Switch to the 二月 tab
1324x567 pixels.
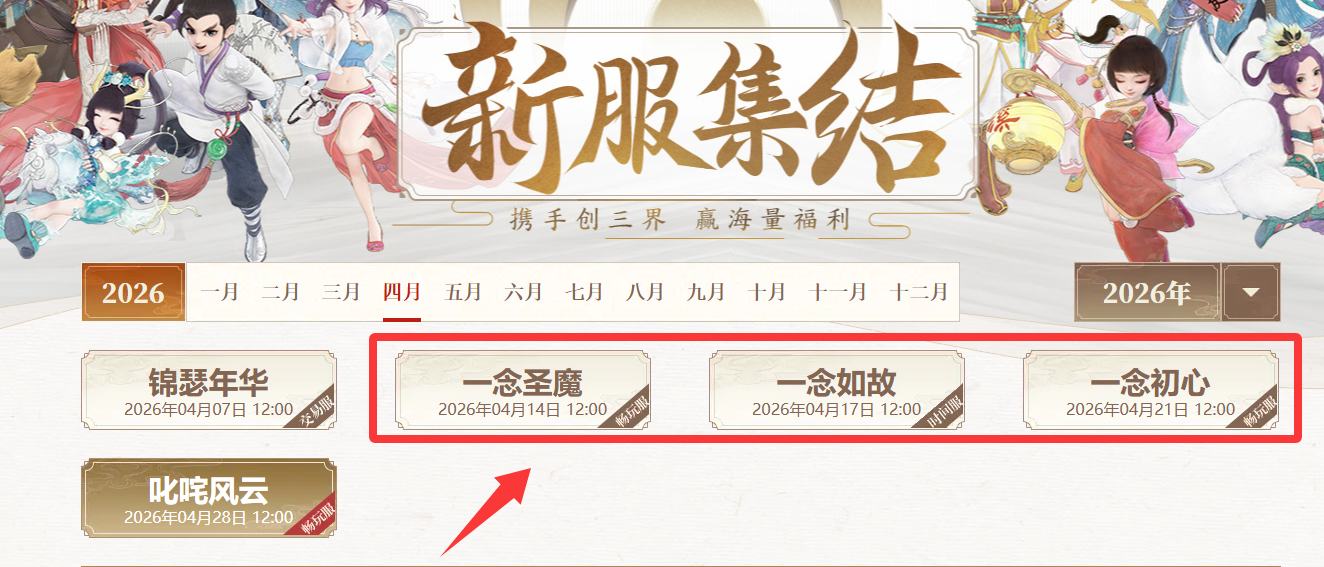(280, 292)
